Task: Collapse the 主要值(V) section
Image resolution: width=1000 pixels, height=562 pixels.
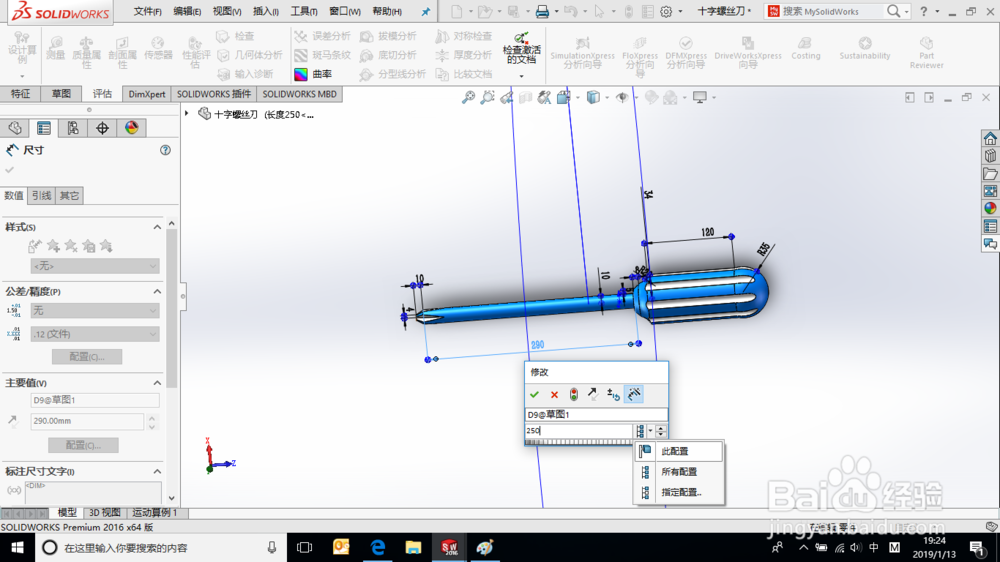Action: coord(157,383)
